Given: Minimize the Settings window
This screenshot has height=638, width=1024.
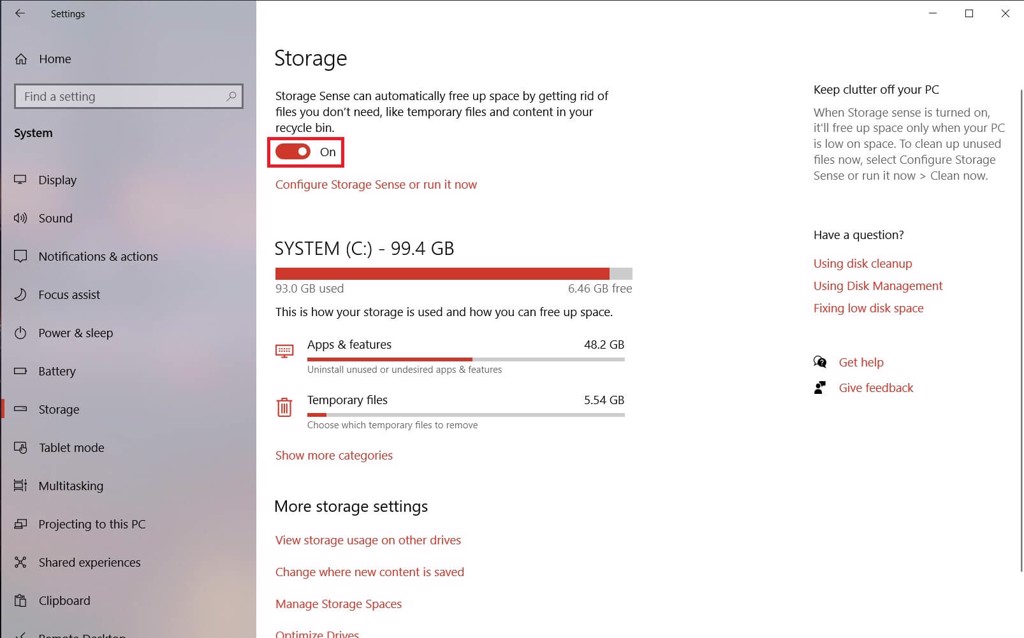Looking at the screenshot, I should click(933, 13).
